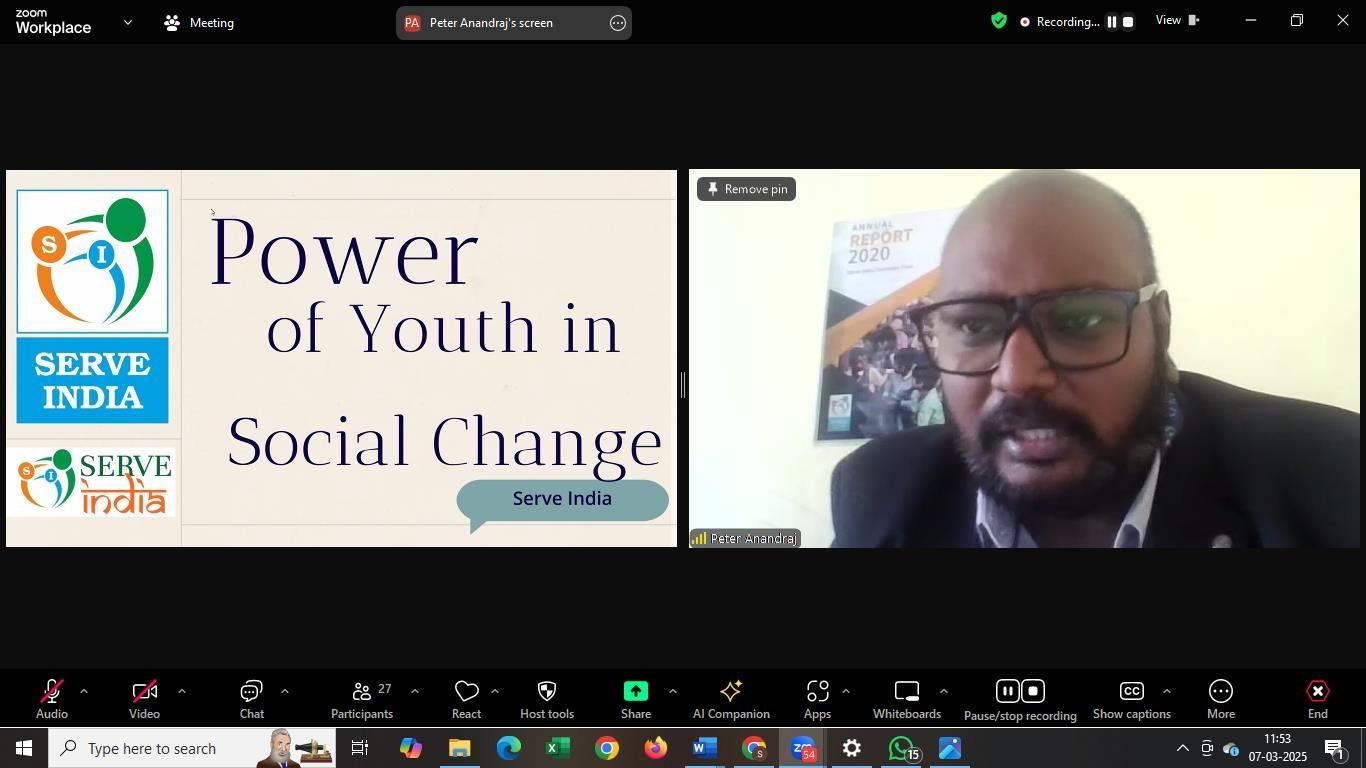Open Excel from taskbar
The height and width of the screenshot is (768, 1366).
558,748
